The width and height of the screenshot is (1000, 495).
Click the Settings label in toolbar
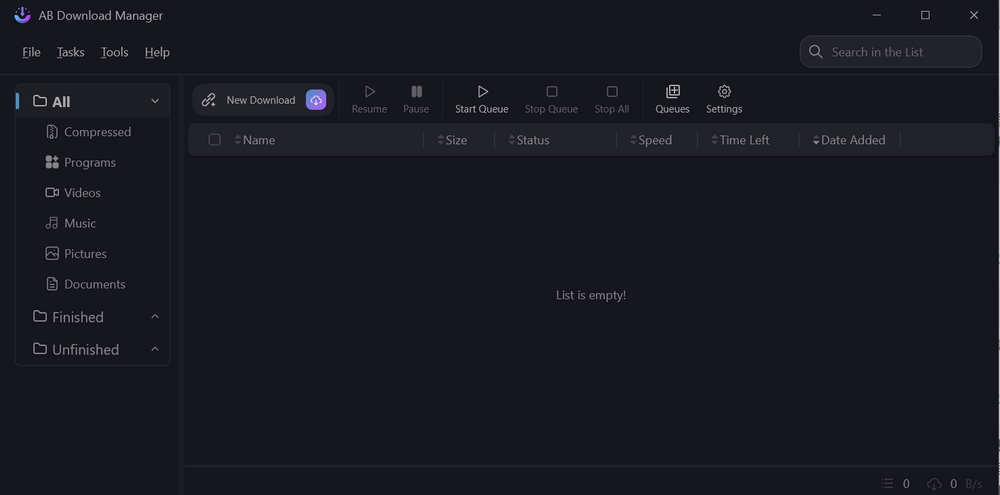click(x=724, y=109)
